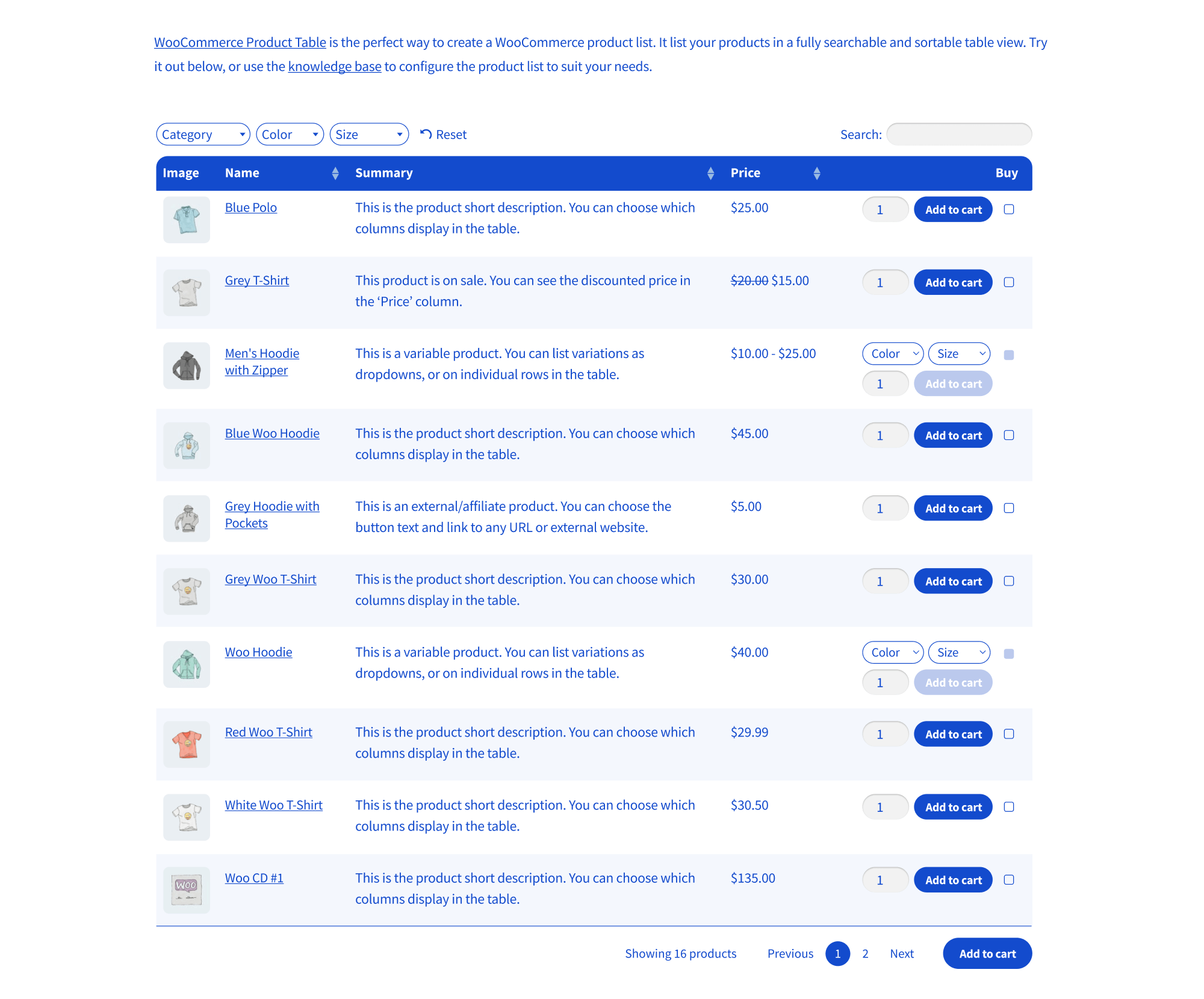Click the Next pagination link
This screenshot has width=1204, height=999.
point(901,954)
